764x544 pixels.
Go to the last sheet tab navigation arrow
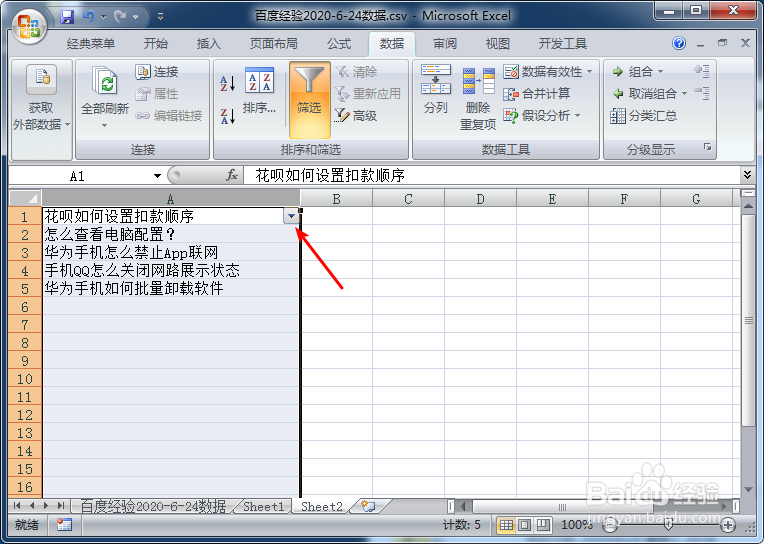point(61,506)
